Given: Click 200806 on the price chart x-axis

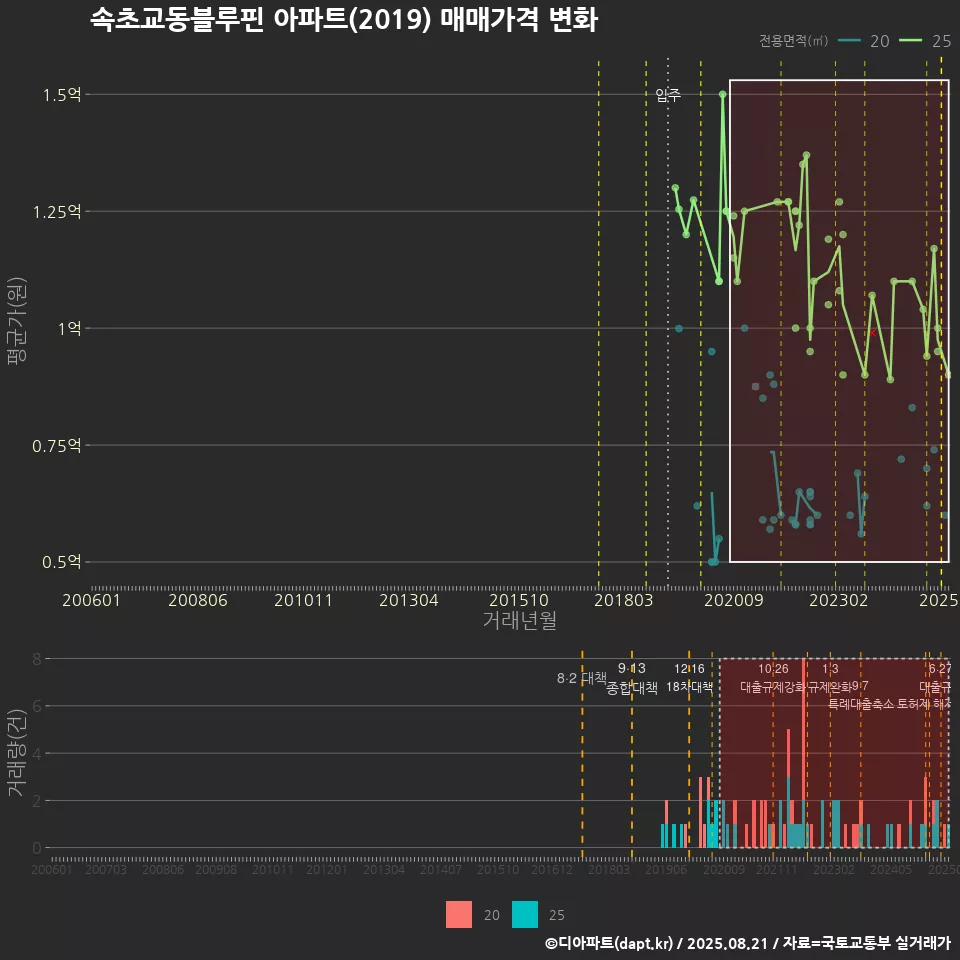Looking at the screenshot, I should pyautogui.click(x=198, y=600).
